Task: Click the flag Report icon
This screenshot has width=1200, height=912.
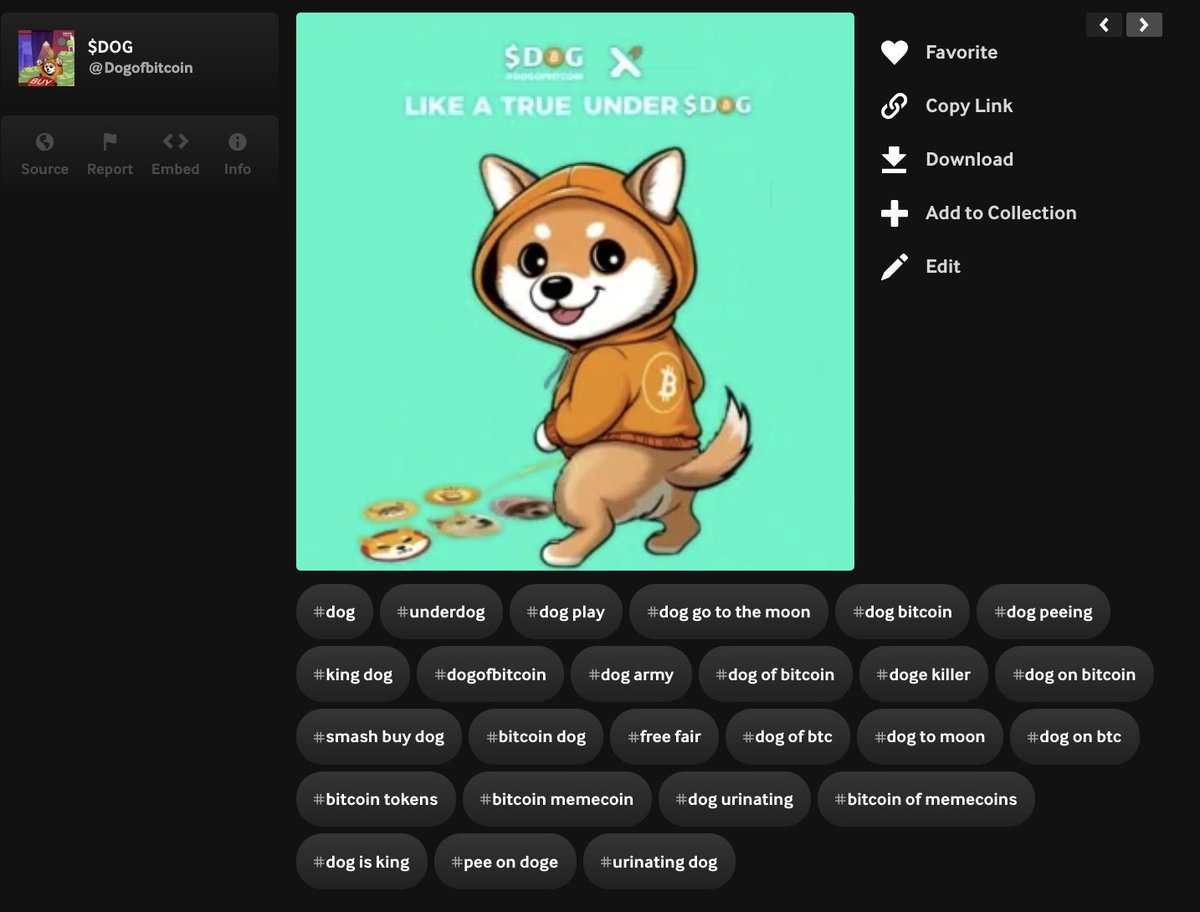Action: pyautogui.click(x=110, y=142)
